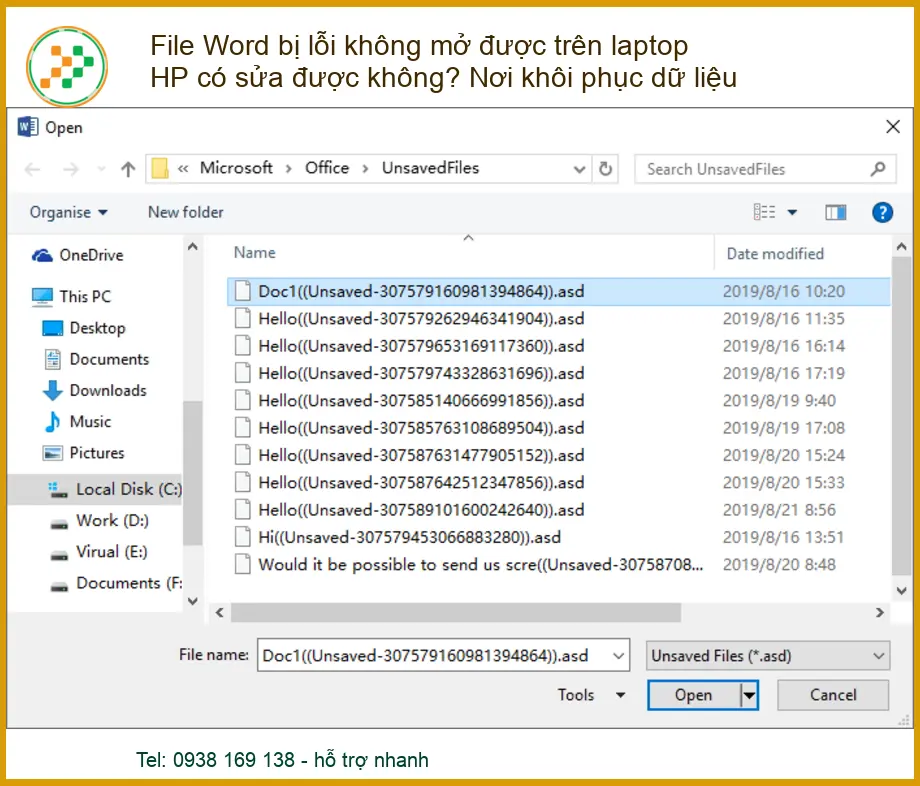920x786 pixels.
Task: Click file list scroll down arrow
Action: (901, 591)
